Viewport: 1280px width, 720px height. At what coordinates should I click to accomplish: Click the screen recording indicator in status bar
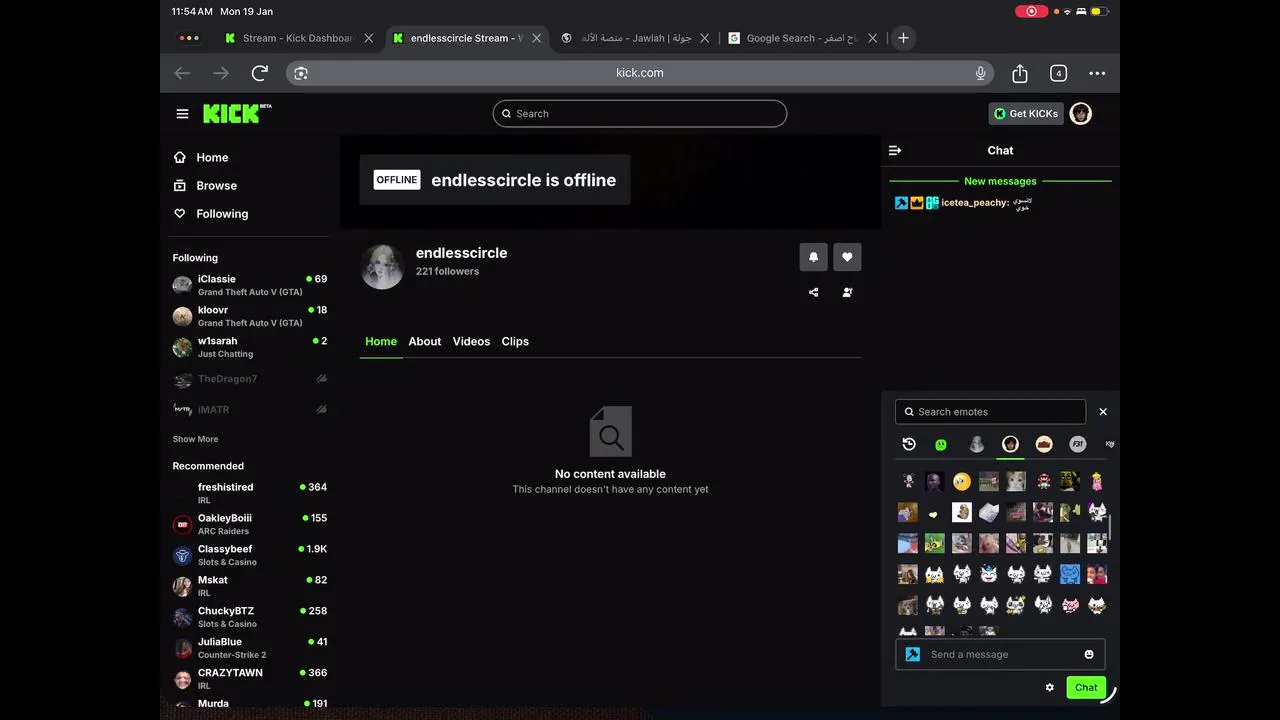1031,11
